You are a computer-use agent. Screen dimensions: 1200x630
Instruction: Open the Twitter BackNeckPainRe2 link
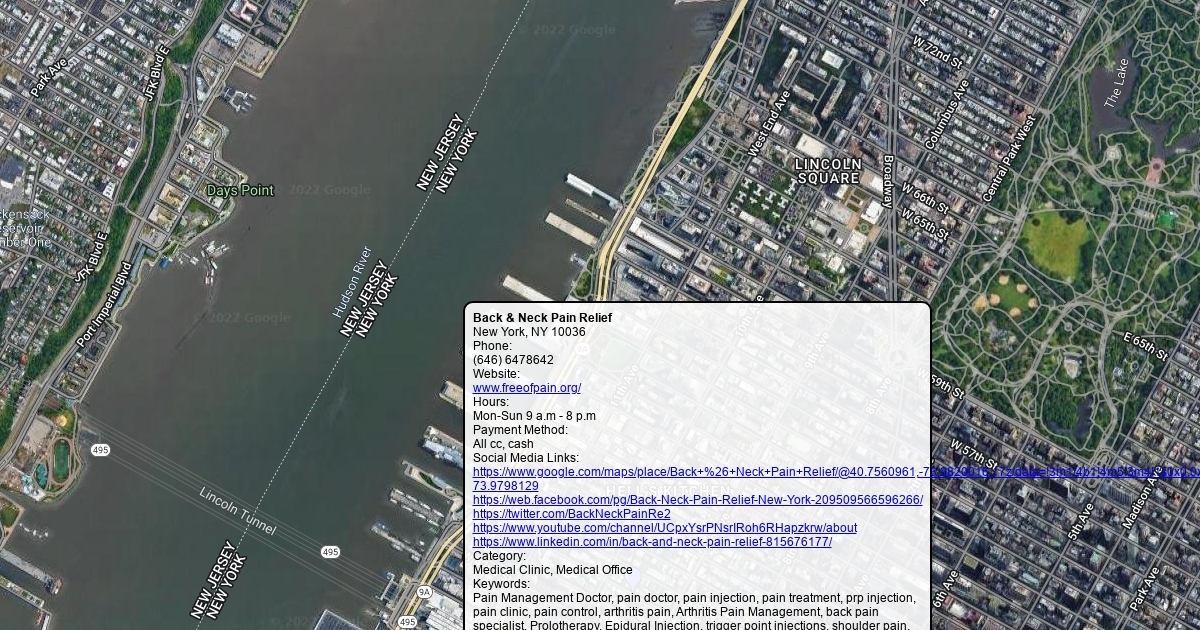pos(571,514)
